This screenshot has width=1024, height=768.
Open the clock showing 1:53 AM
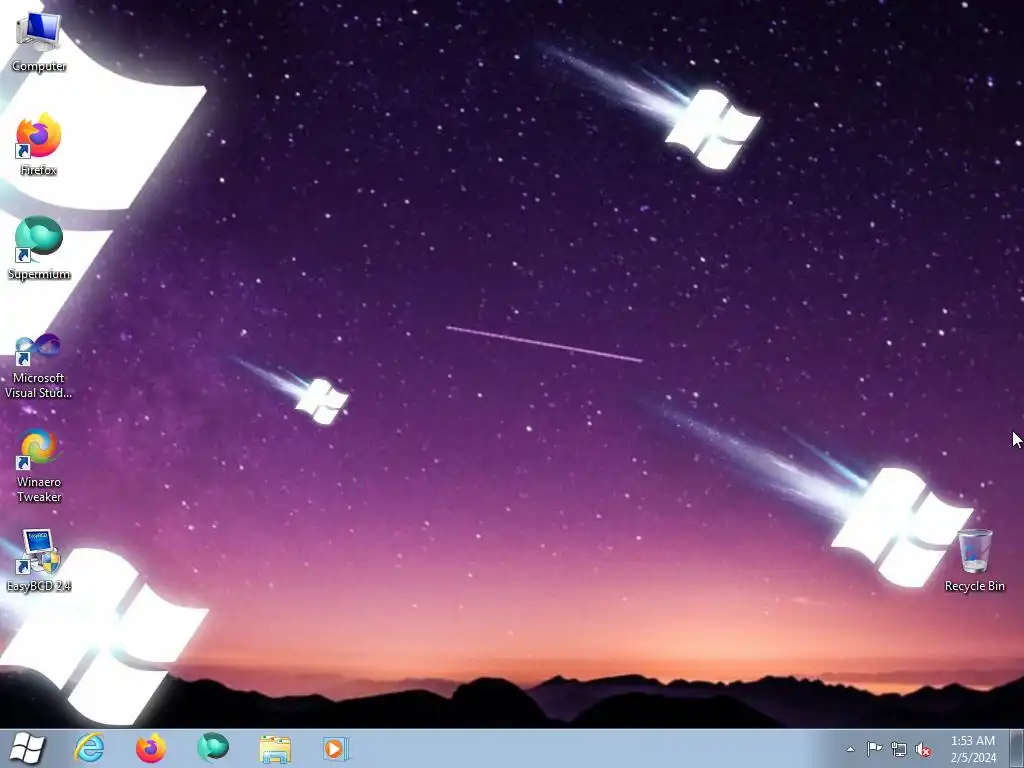973,749
